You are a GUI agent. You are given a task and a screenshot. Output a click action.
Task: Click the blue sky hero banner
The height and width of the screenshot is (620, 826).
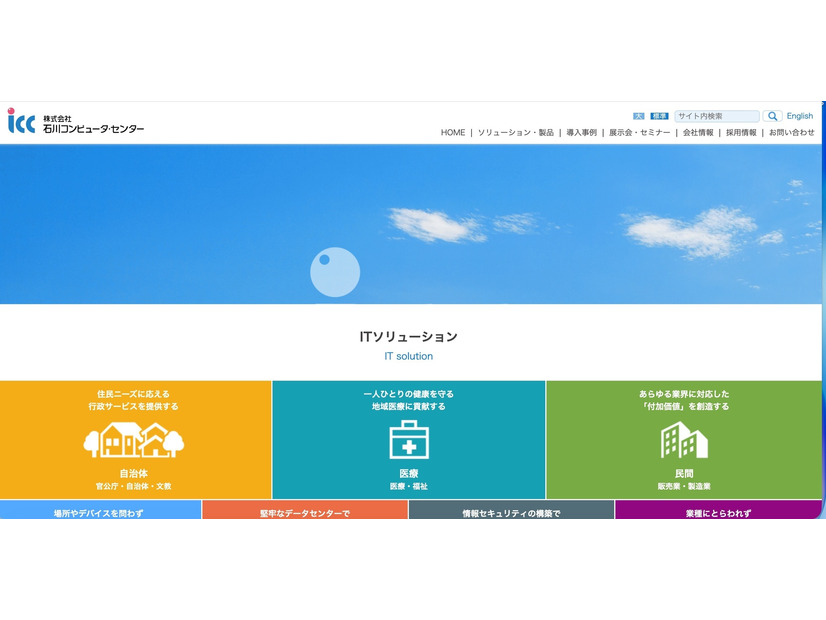[411, 224]
